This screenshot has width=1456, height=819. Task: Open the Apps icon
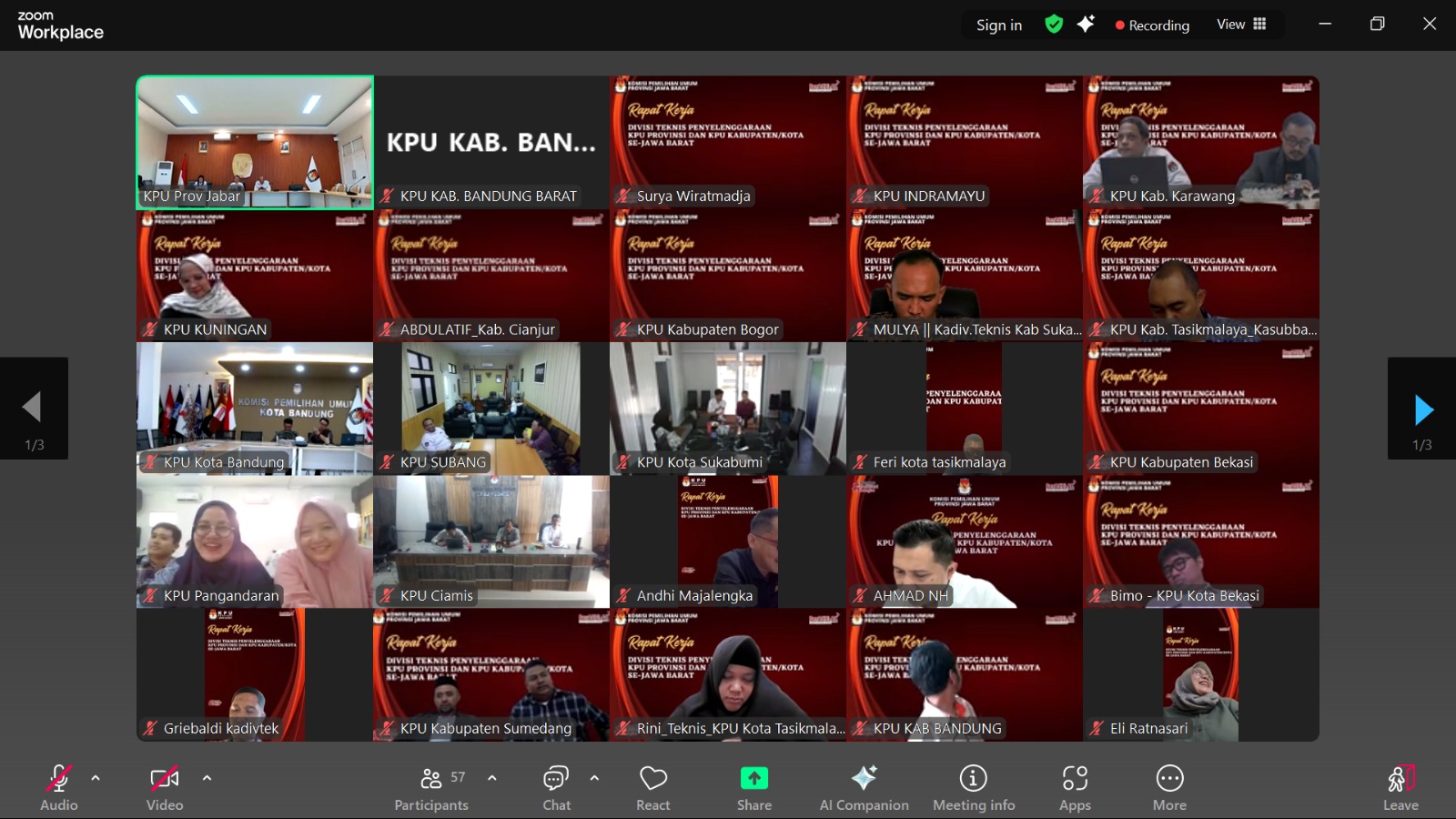pos(1075,779)
